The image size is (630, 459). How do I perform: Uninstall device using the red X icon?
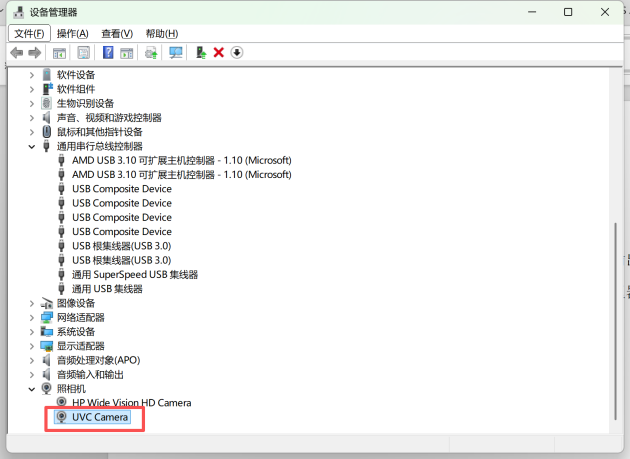pos(219,53)
